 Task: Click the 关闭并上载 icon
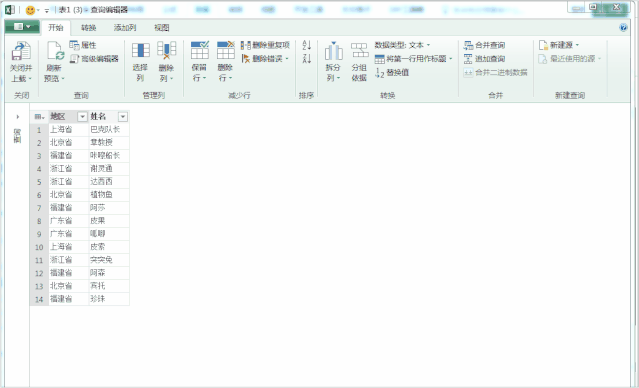(x=21, y=51)
